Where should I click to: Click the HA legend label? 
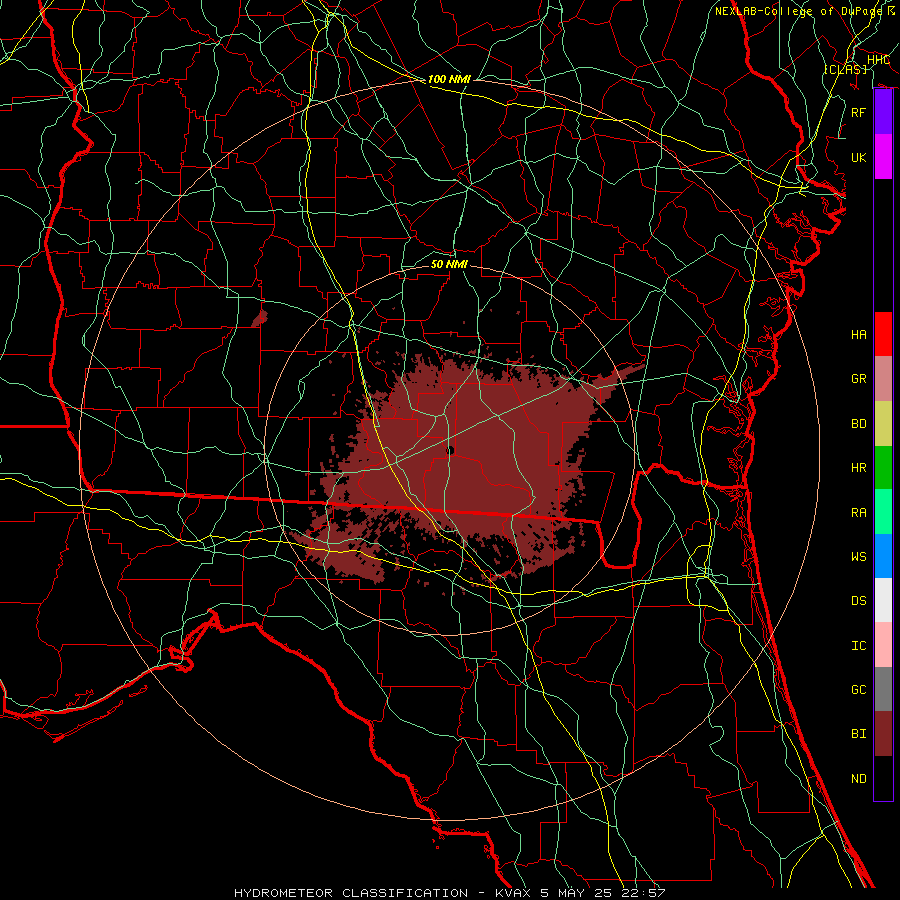(859, 335)
